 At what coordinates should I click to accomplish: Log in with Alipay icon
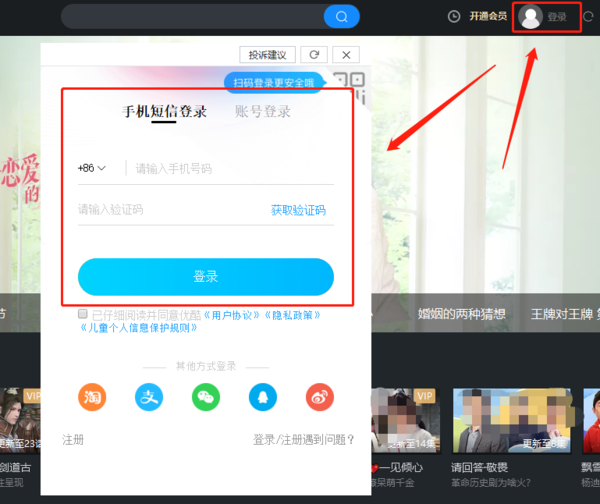tap(149, 397)
